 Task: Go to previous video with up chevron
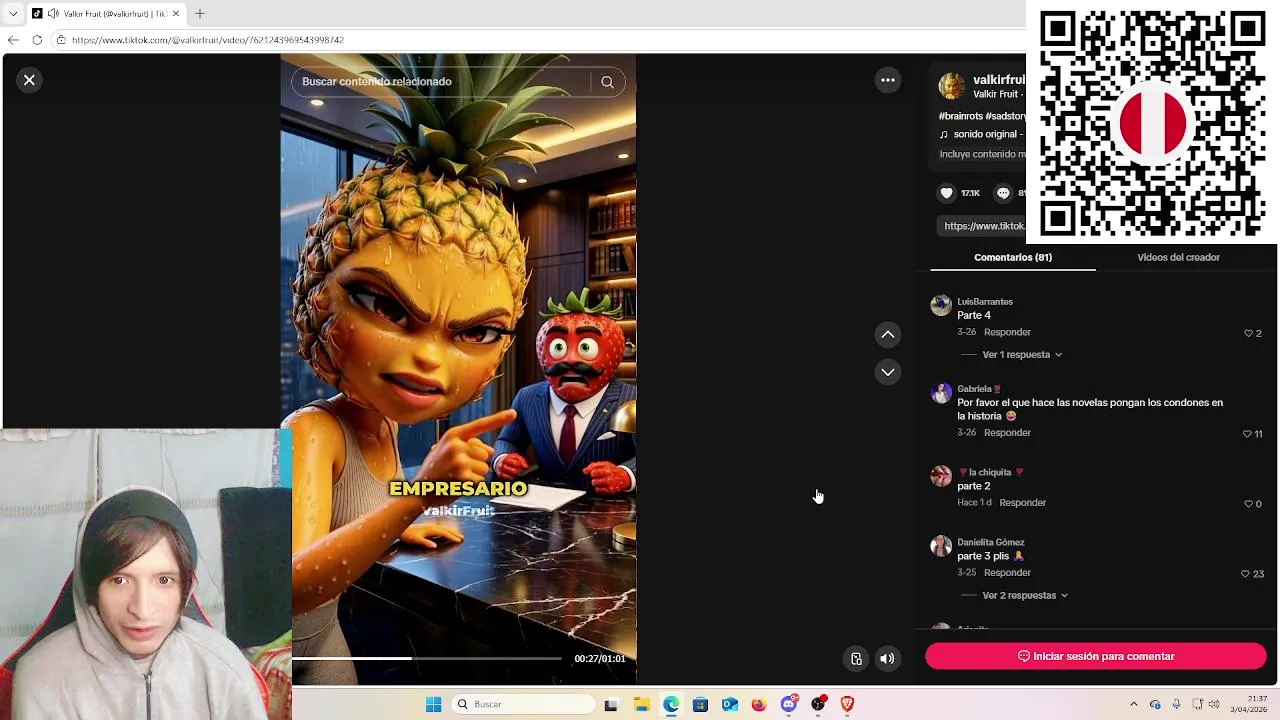pyautogui.click(x=888, y=335)
